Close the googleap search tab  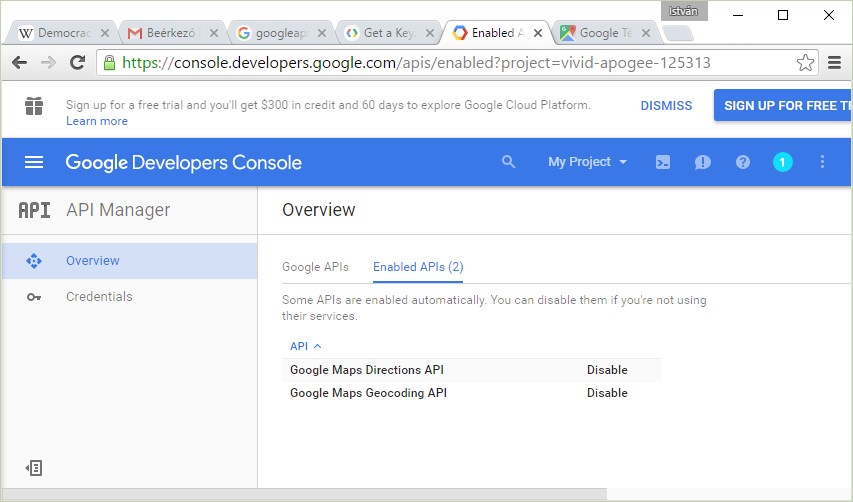pyautogui.click(x=322, y=33)
